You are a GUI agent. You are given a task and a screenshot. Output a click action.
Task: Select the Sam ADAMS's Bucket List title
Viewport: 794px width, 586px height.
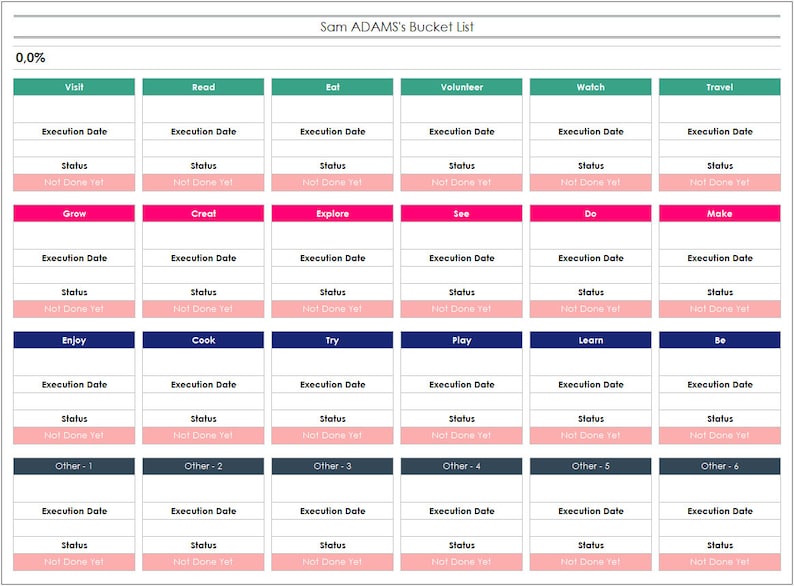coord(396,27)
